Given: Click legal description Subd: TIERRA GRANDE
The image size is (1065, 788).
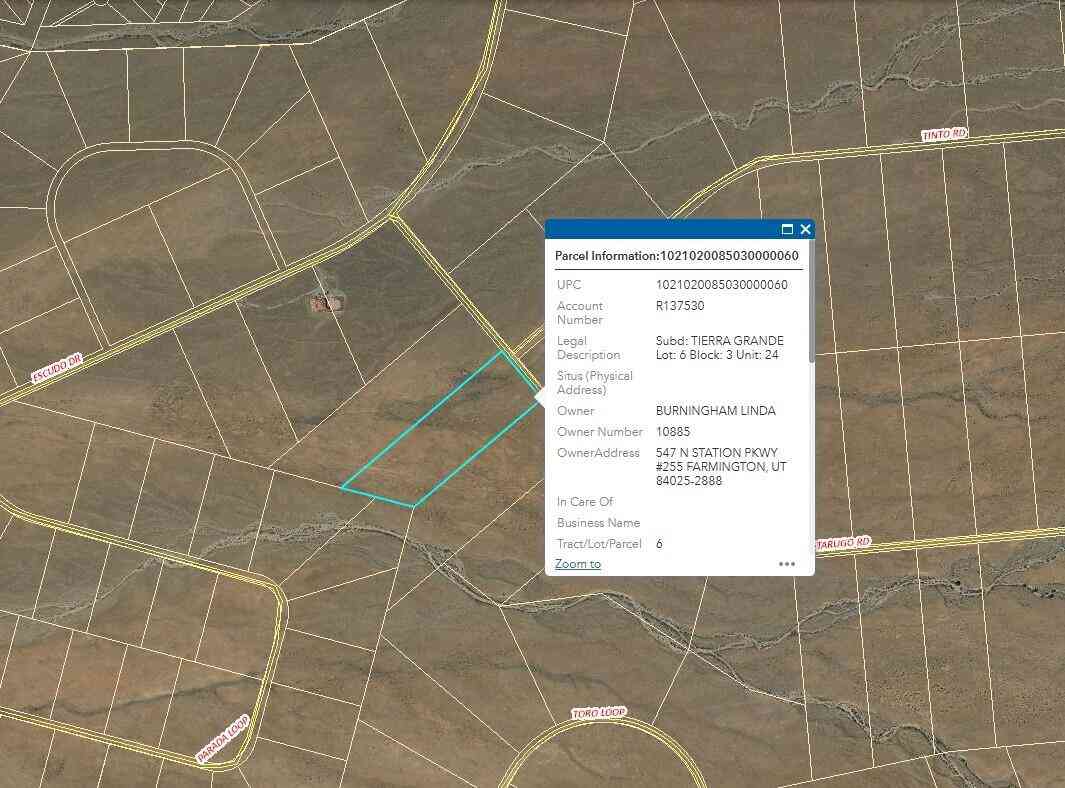Looking at the screenshot, I should pos(719,340).
